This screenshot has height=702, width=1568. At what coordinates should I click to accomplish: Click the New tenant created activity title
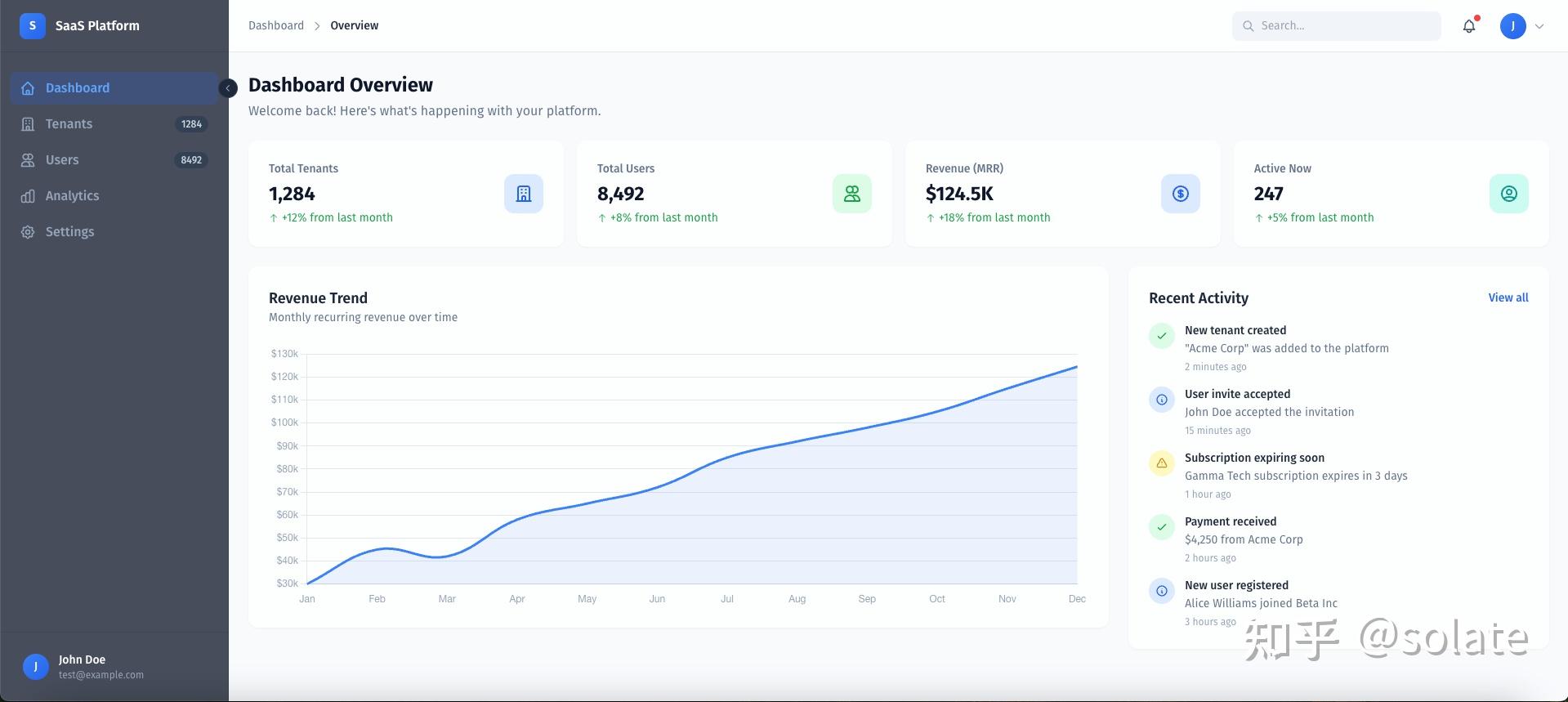(x=1235, y=330)
